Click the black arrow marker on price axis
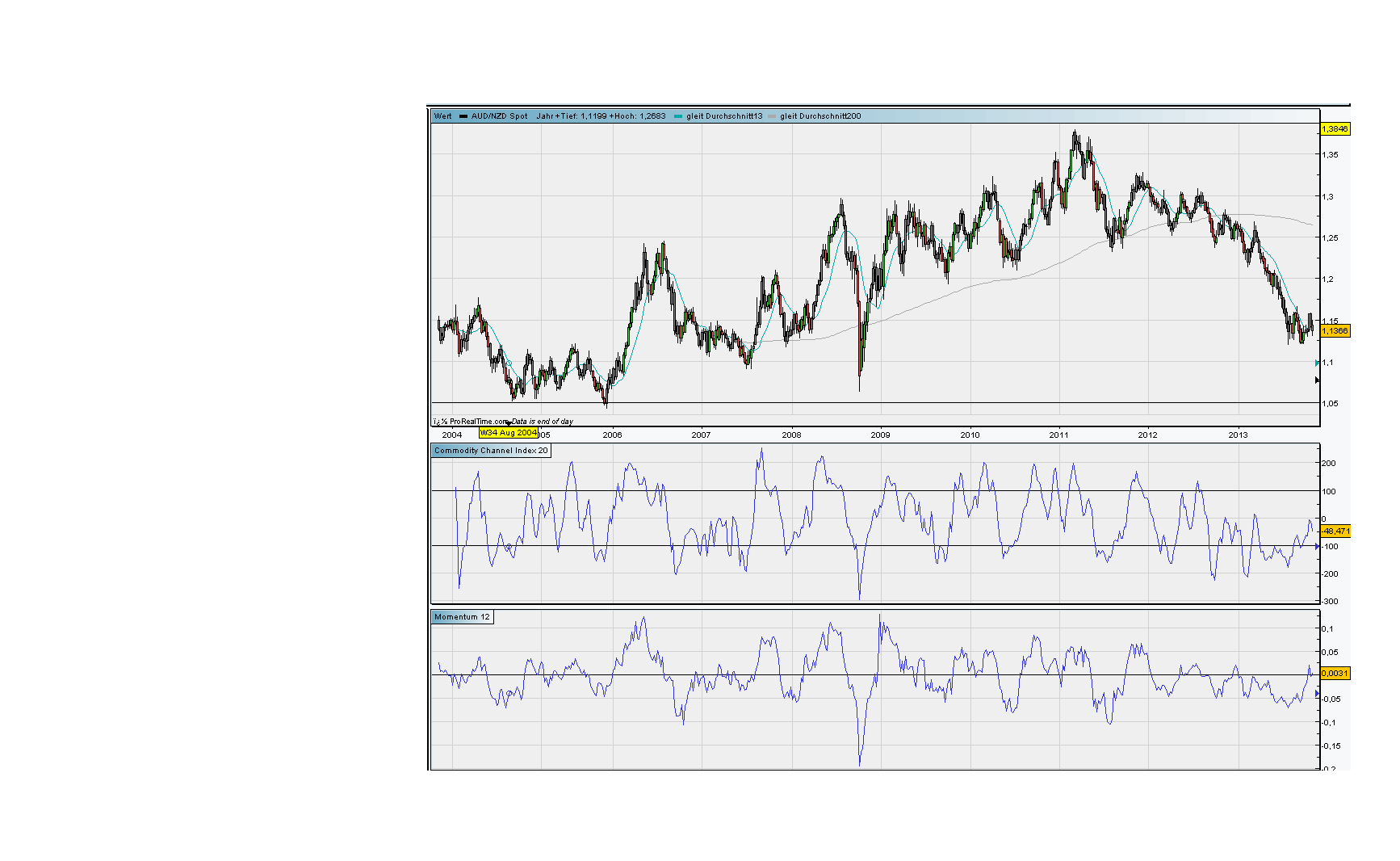Screen dimensions: 1400x861 point(1317,380)
